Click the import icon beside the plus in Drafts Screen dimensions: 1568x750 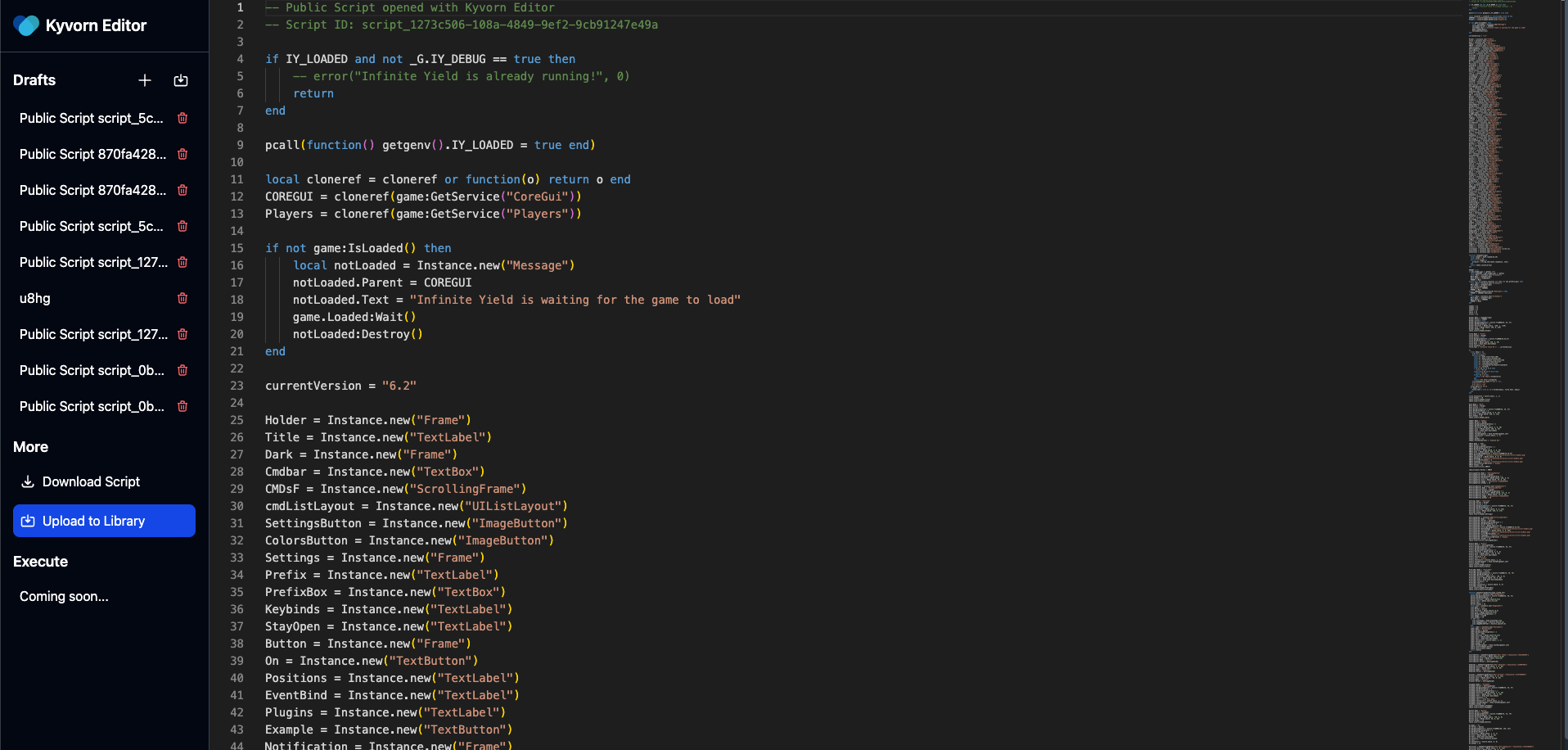181,80
